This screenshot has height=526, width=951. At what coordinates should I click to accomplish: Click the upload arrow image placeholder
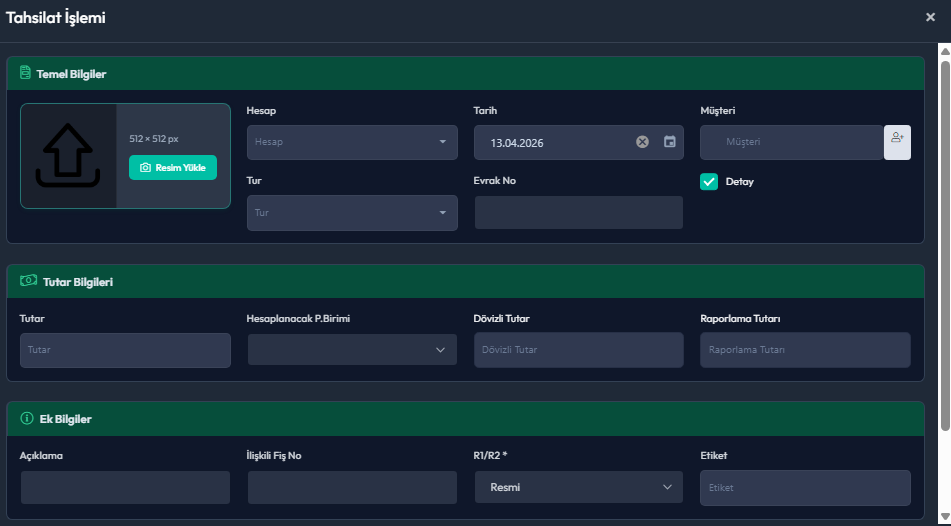click(x=69, y=156)
